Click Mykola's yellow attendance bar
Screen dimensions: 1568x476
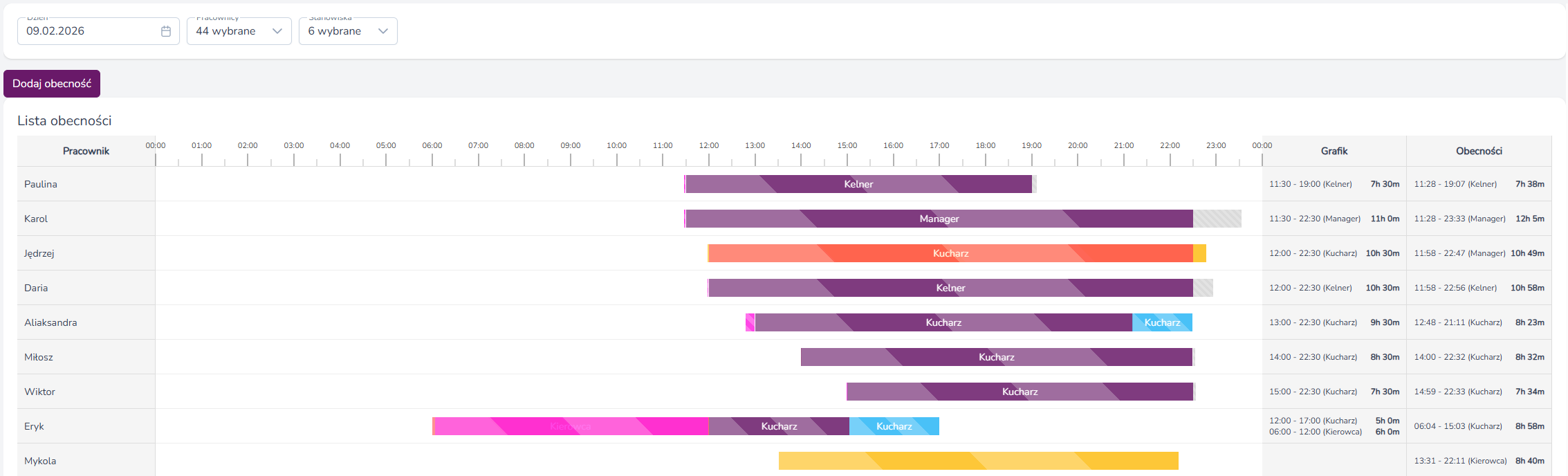click(x=979, y=461)
